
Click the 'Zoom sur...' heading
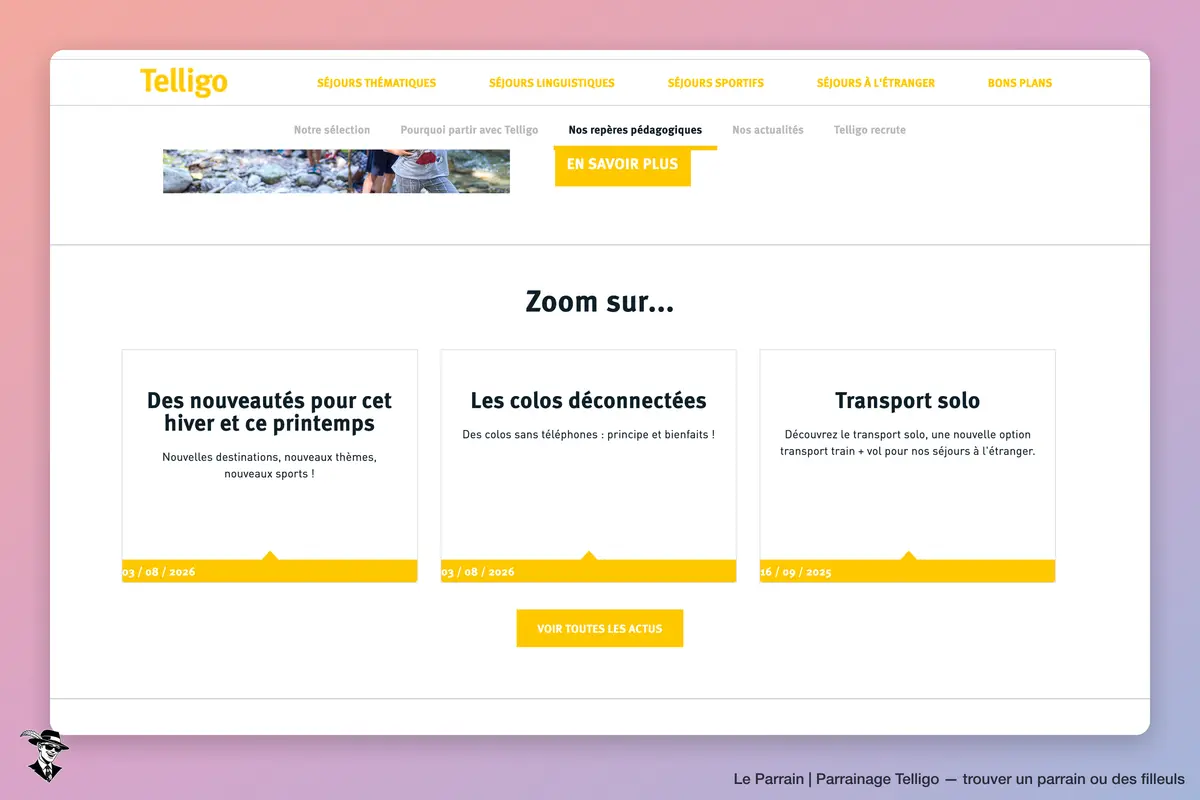(x=600, y=301)
